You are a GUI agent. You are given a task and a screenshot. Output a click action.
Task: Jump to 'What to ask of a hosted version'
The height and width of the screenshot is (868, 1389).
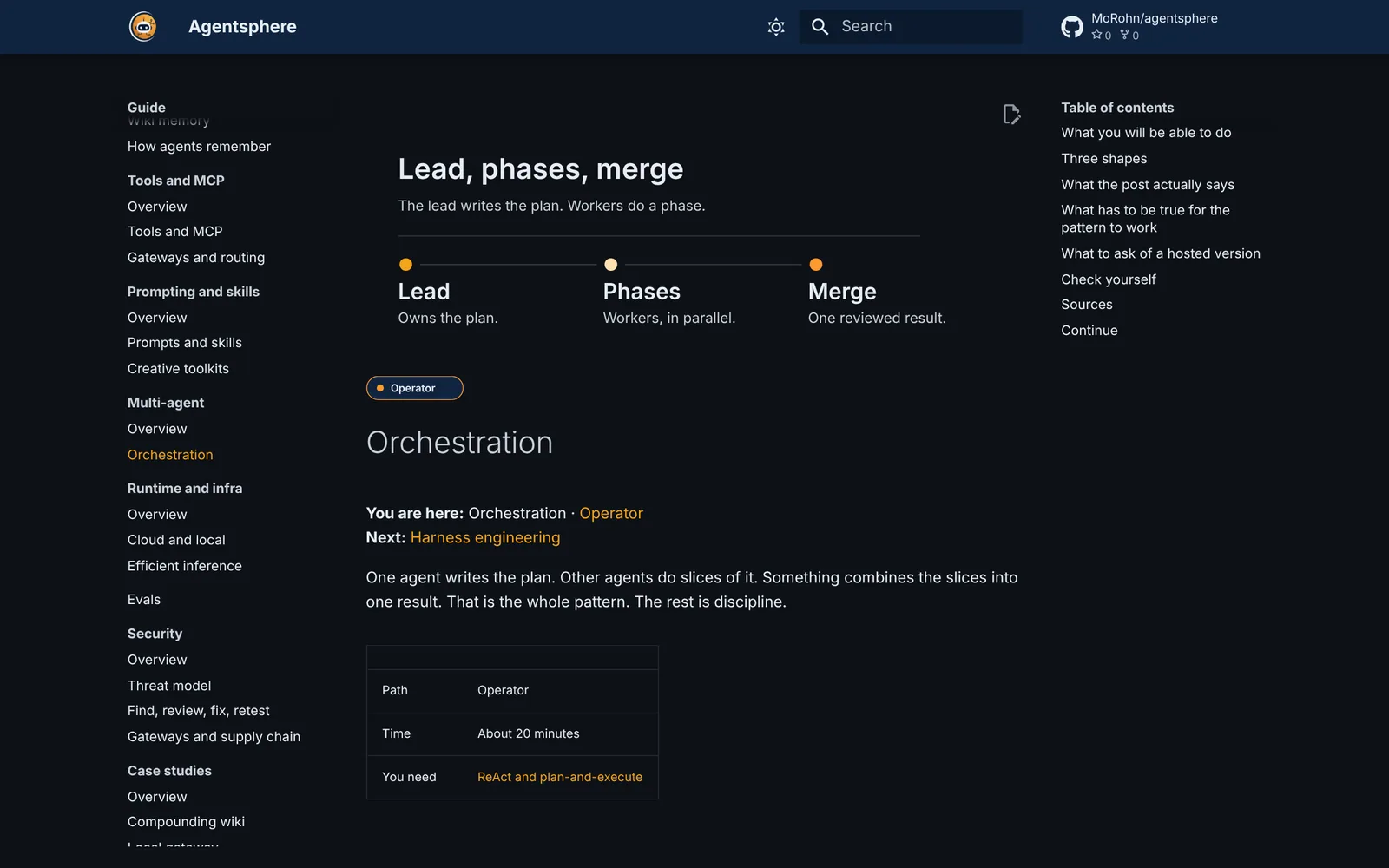(1161, 253)
